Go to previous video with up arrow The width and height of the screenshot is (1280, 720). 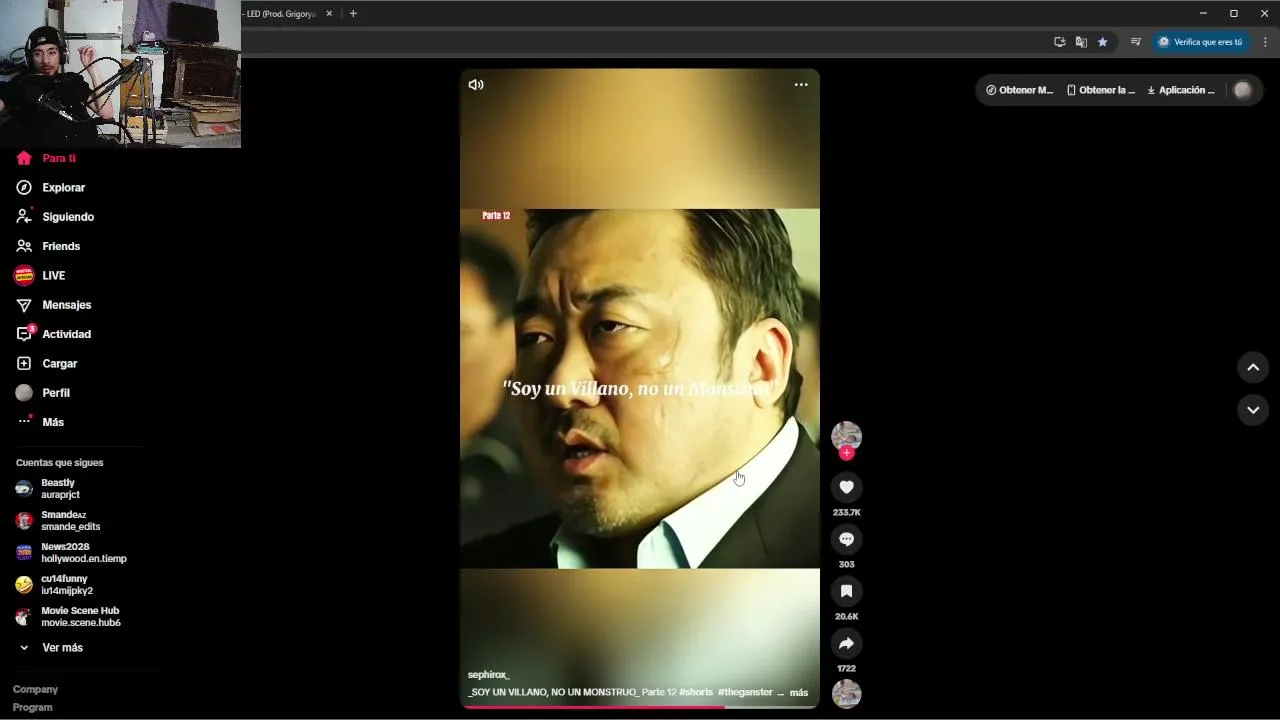(1253, 367)
